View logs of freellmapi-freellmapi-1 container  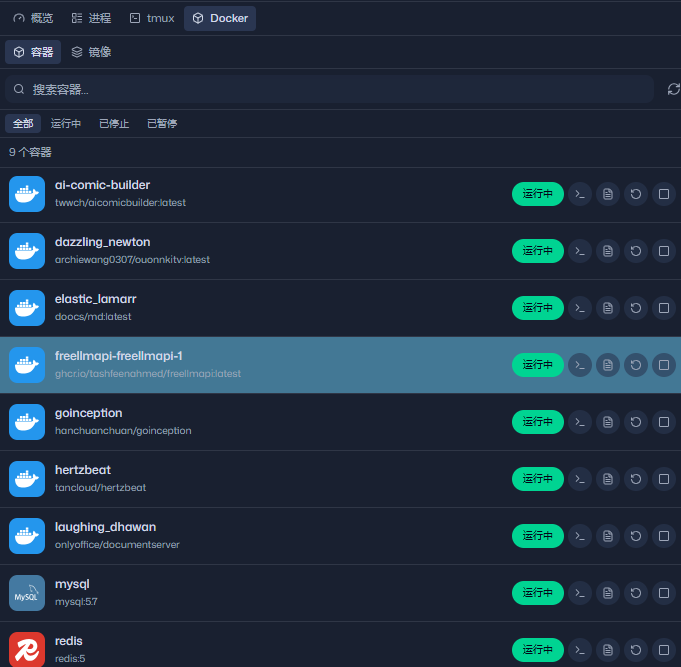pyautogui.click(x=608, y=365)
